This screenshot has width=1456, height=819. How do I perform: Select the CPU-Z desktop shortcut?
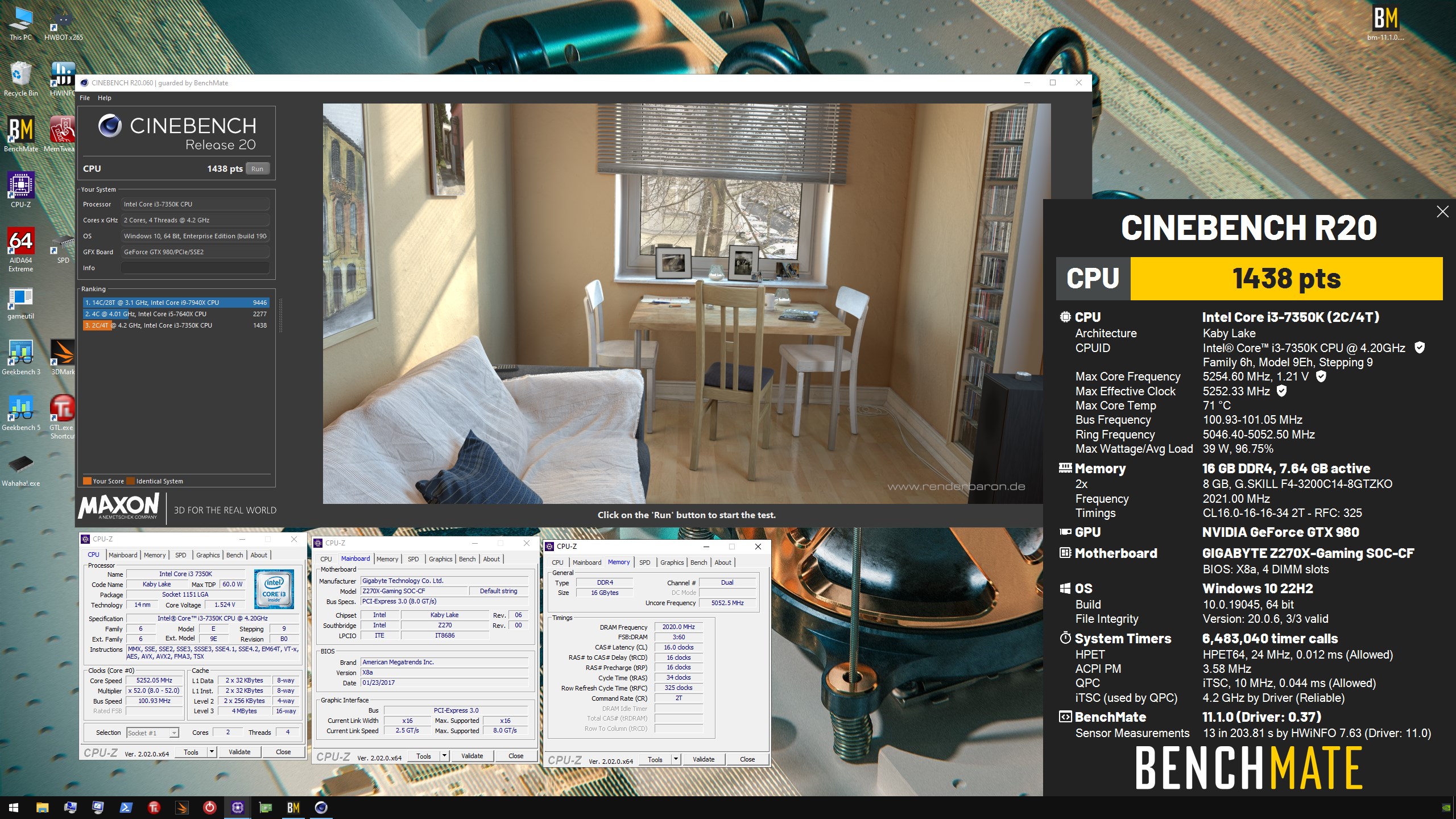[20, 190]
